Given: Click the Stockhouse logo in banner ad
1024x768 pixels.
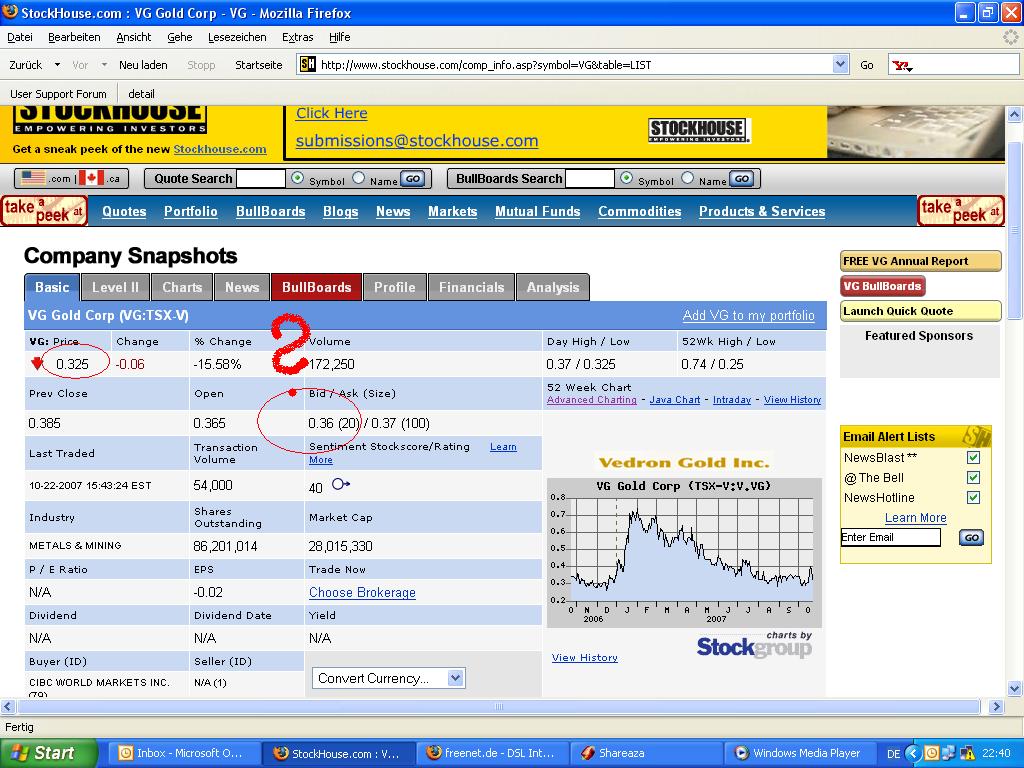Looking at the screenshot, I should coord(698,130).
